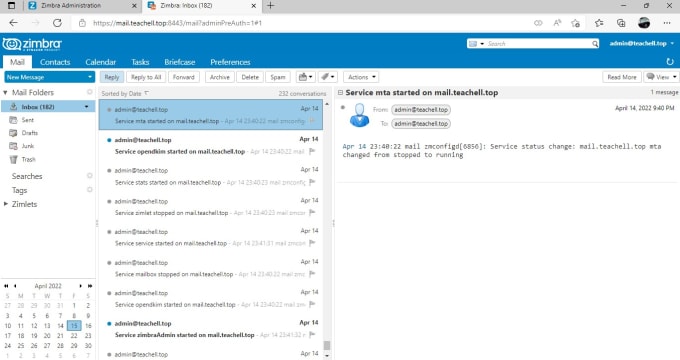Click the browser back arrow
Screen dimensions: 680x360
click(13, 23)
